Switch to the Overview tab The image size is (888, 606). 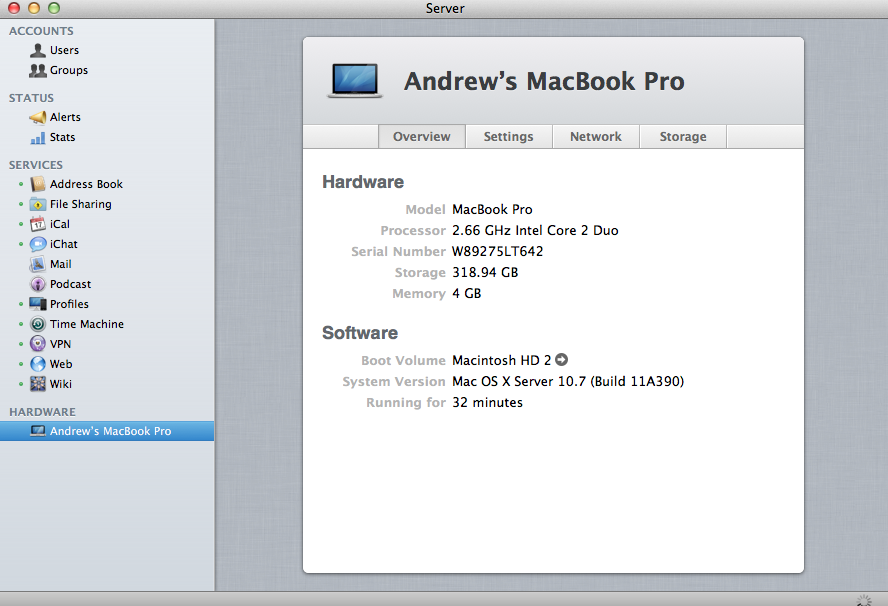(x=422, y=136)
